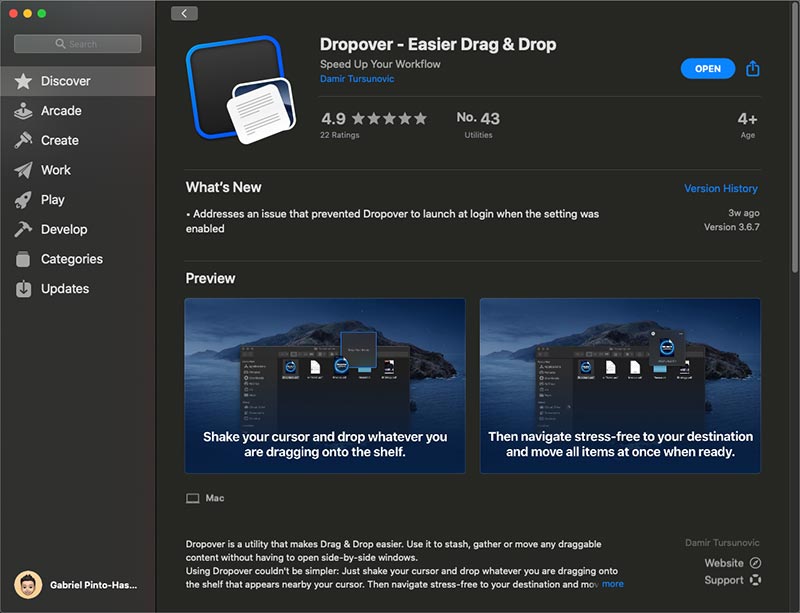
Task: Go back using the chevron button
Action: tap(184, 13)
